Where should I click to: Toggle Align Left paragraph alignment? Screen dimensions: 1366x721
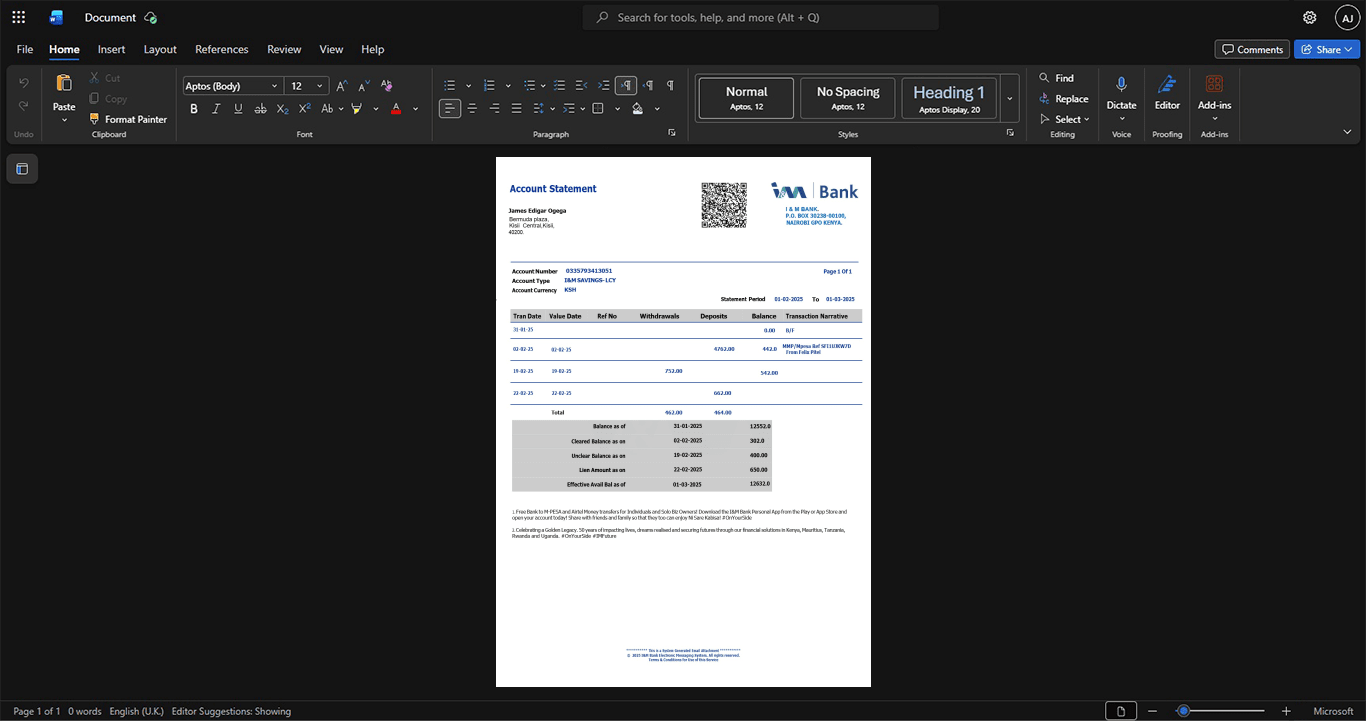pos(450,108)
